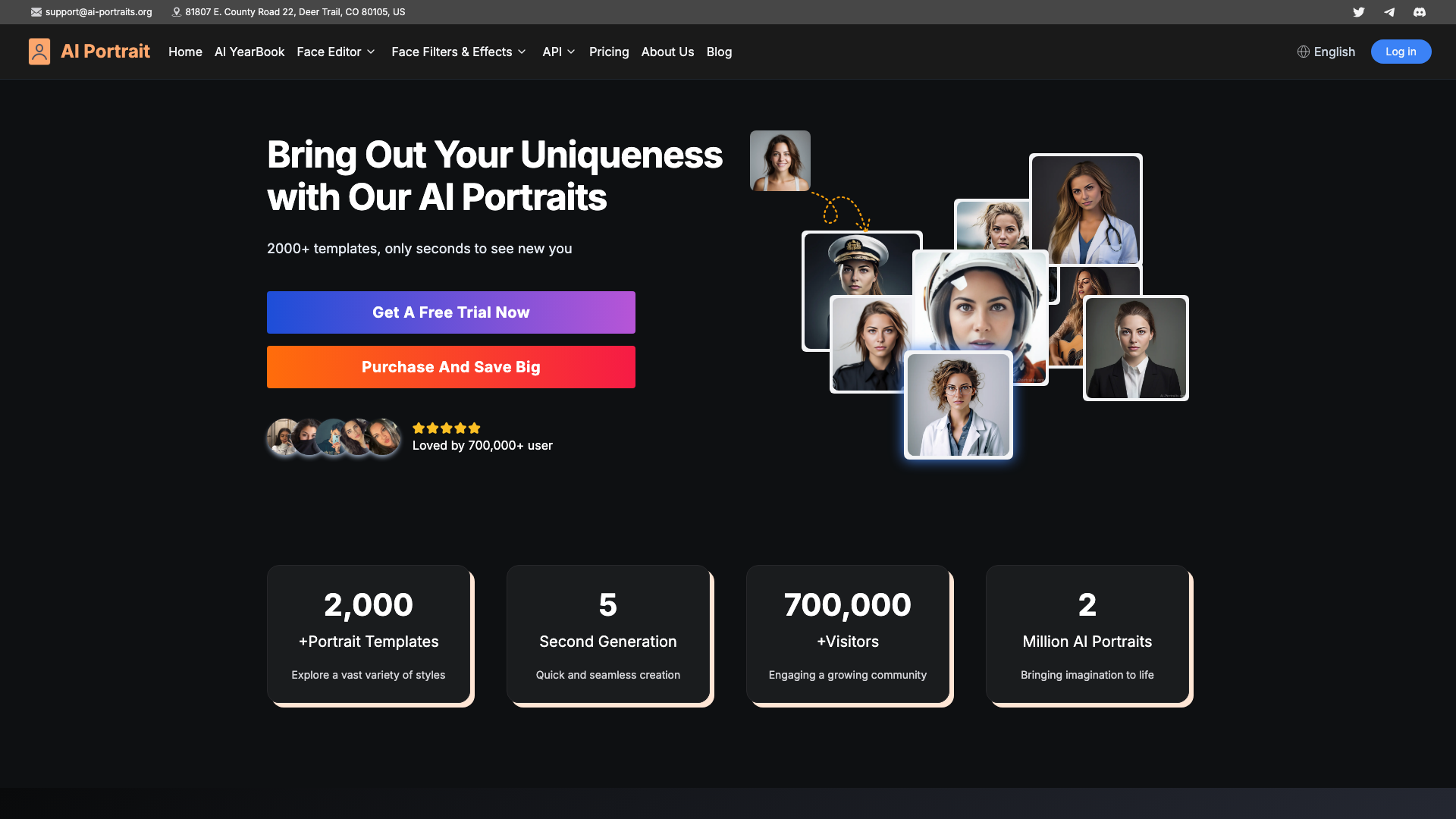The image size is (1456, 819).
Task: Click the 2 Million AI Portraits card
Action: [1087, 634]
